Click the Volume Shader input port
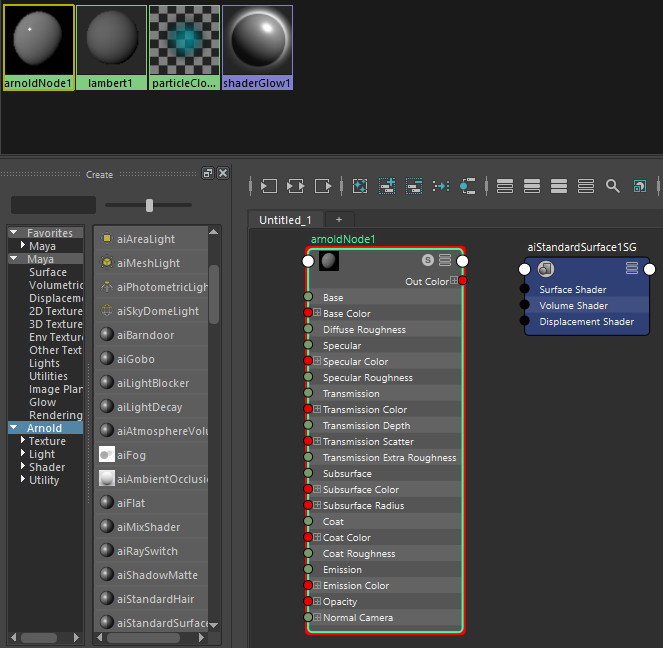The image size is (663, 648). click(524, 304)
